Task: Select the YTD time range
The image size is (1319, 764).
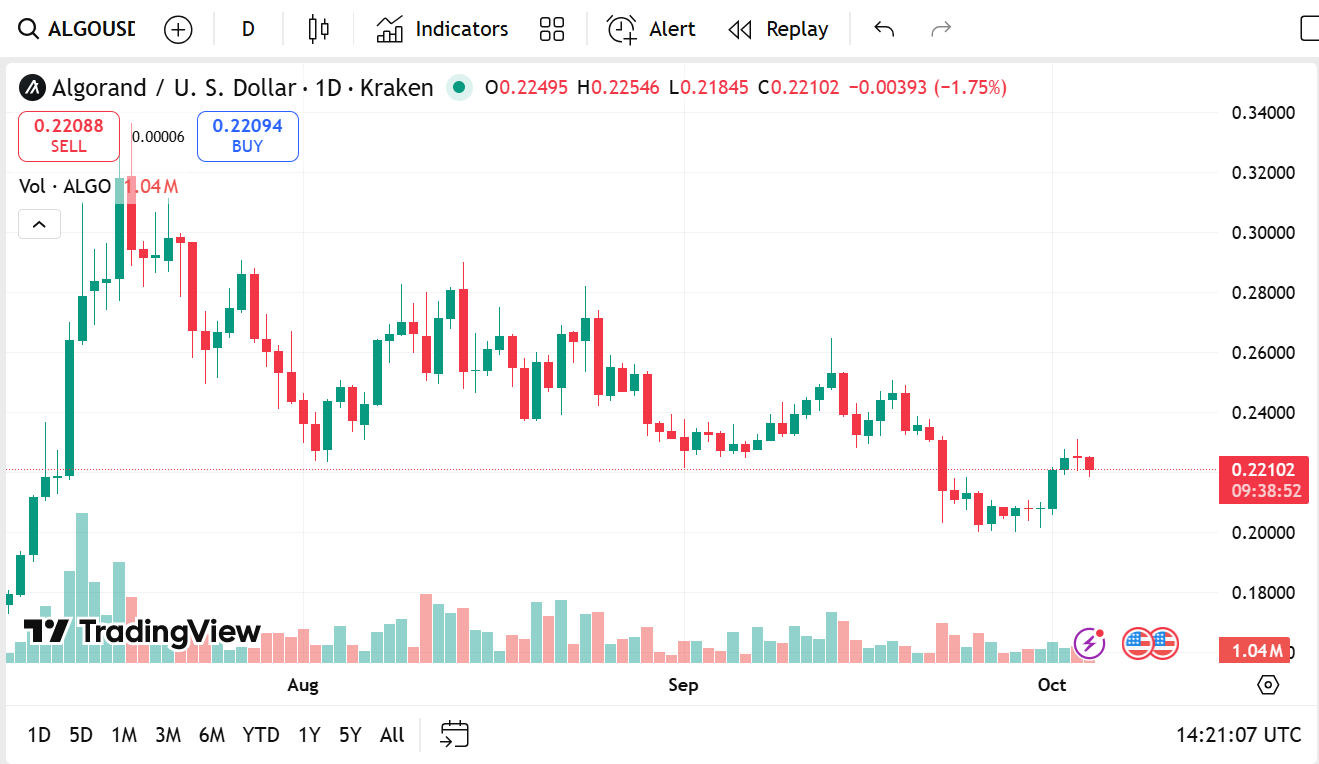Action: click(261, 735)
